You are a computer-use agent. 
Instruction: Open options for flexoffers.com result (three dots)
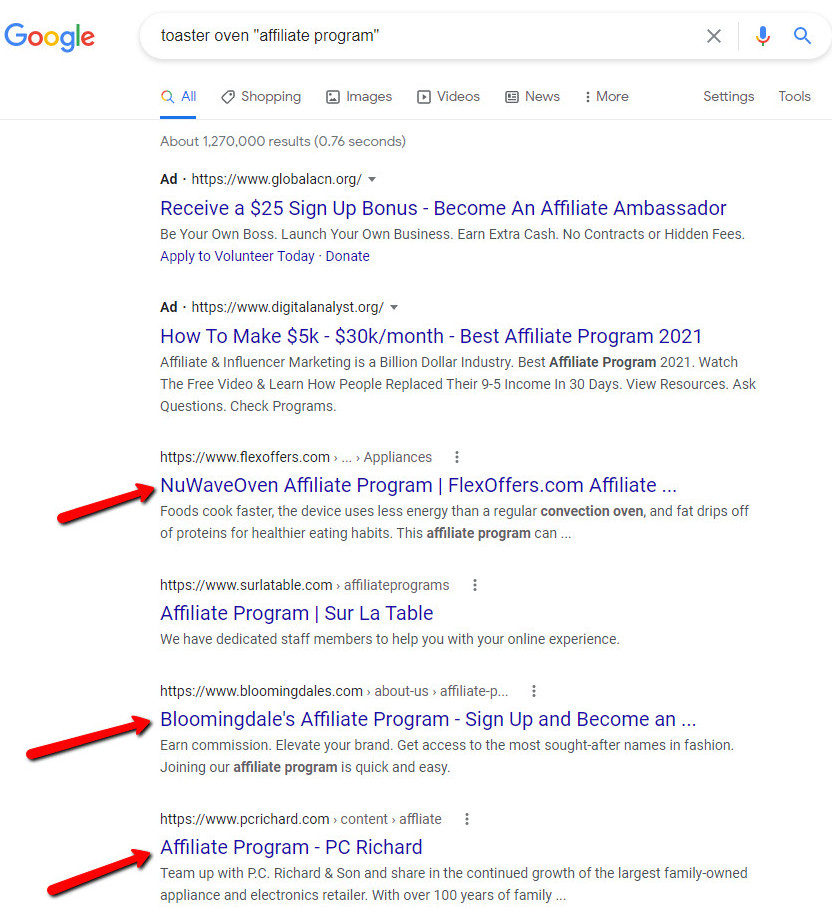click(457, 457)
